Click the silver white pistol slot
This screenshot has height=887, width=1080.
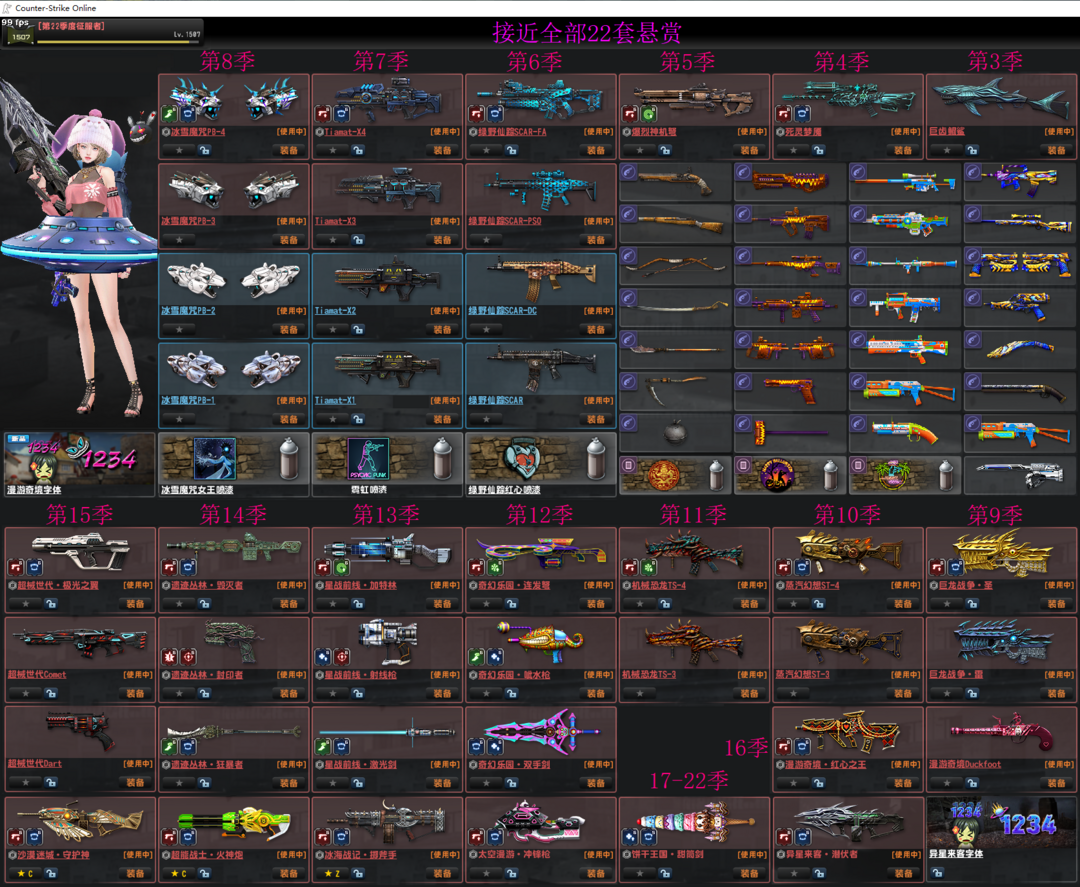(1020, 476)
